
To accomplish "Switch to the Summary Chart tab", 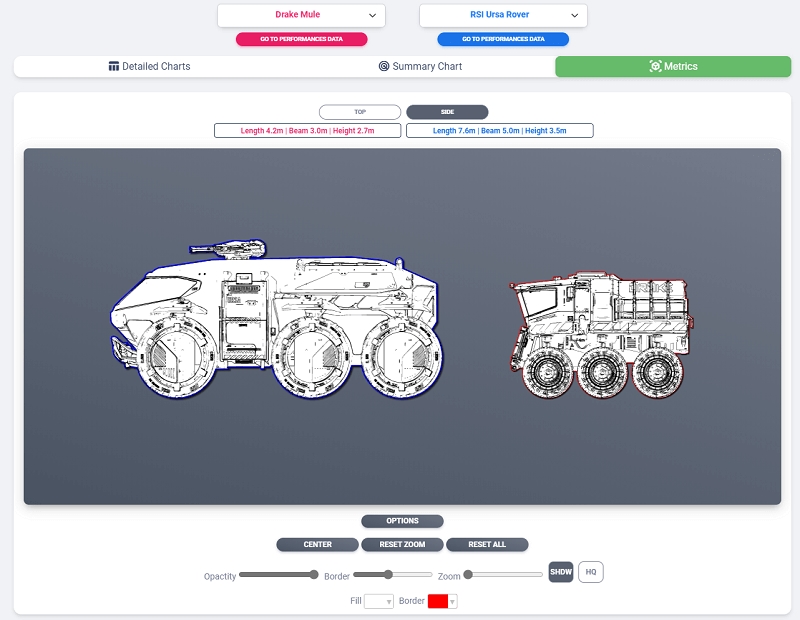I will 420,67.
